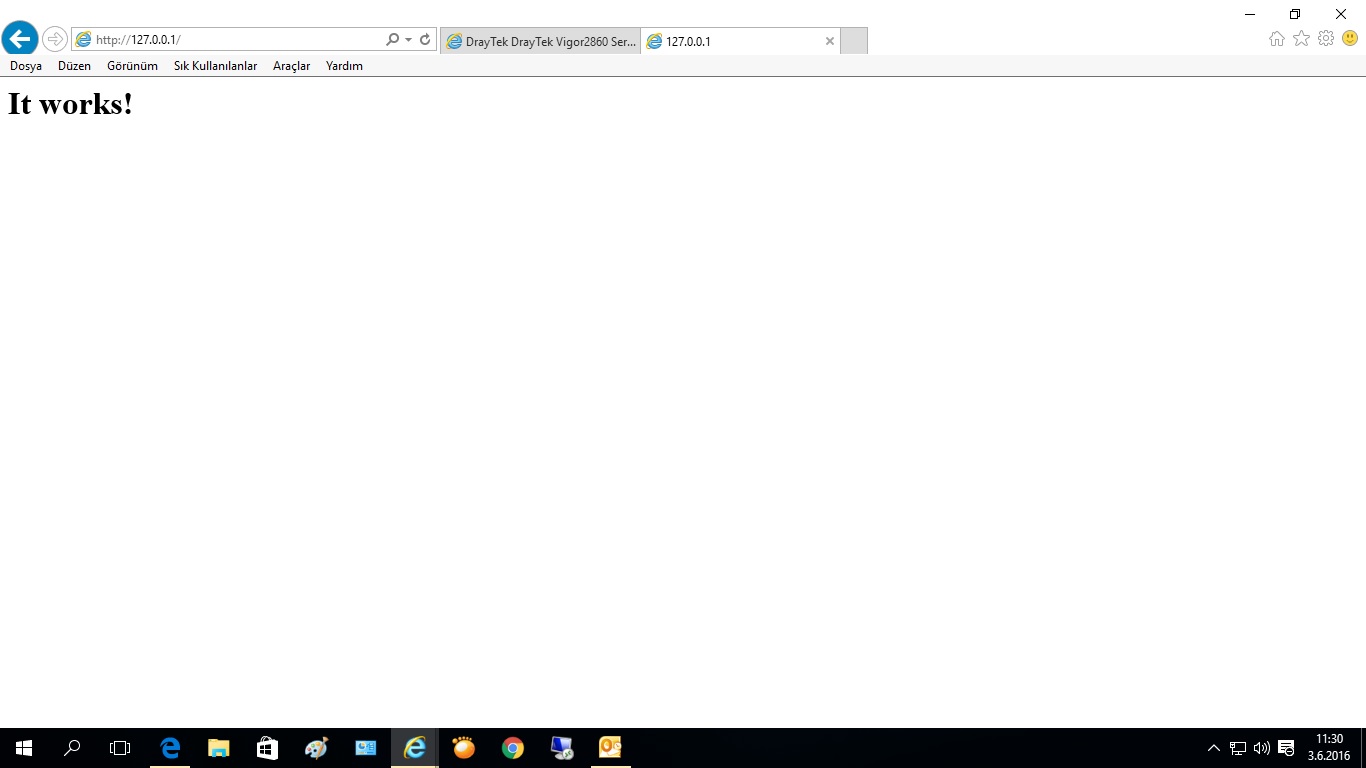This screenshot has height=768, width=1366.
Task: Show hidden system tray icons
Action: tap(1214, 748)
